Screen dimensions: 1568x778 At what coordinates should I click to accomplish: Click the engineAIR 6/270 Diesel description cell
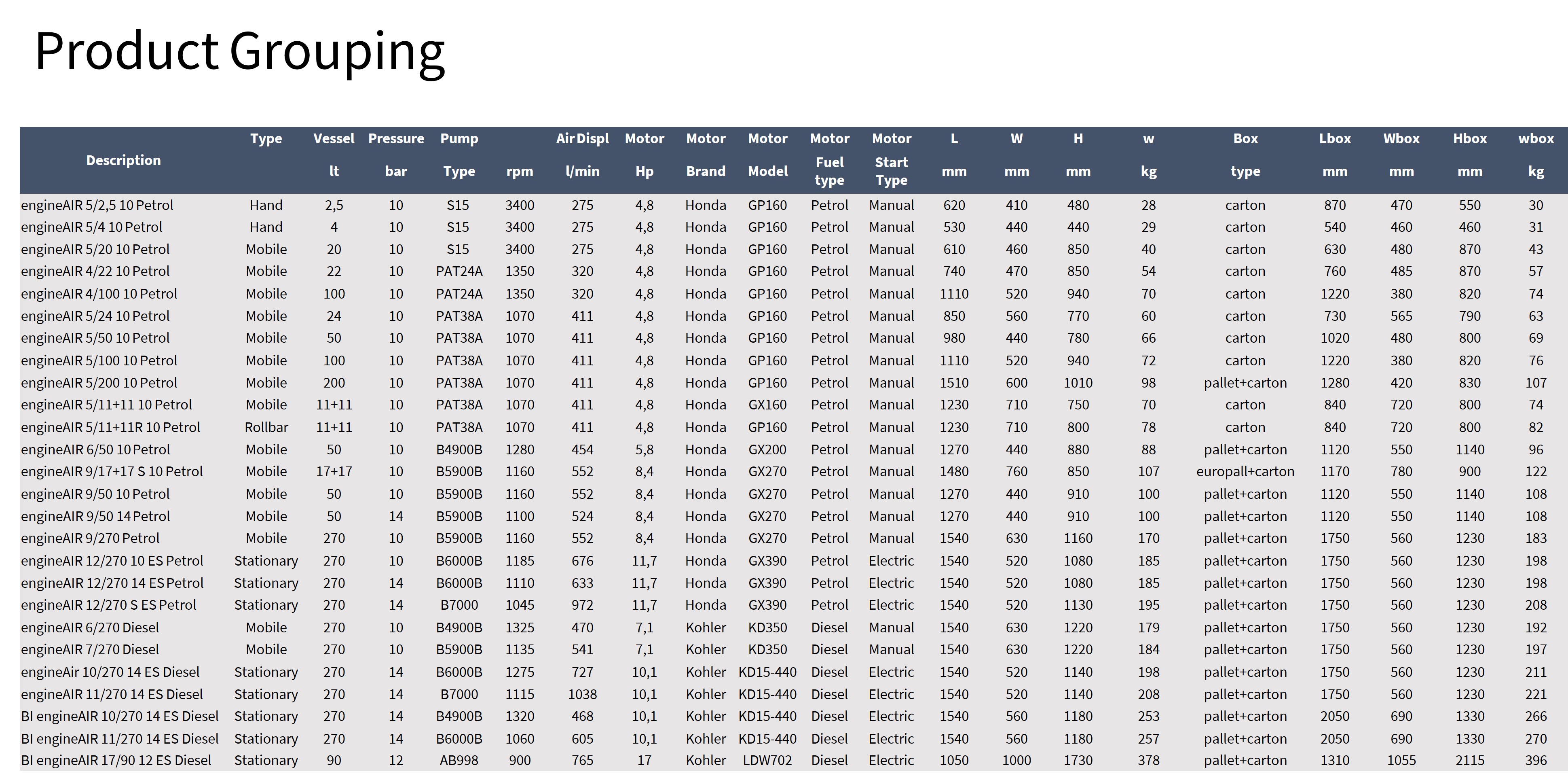(x=90, y=627)
